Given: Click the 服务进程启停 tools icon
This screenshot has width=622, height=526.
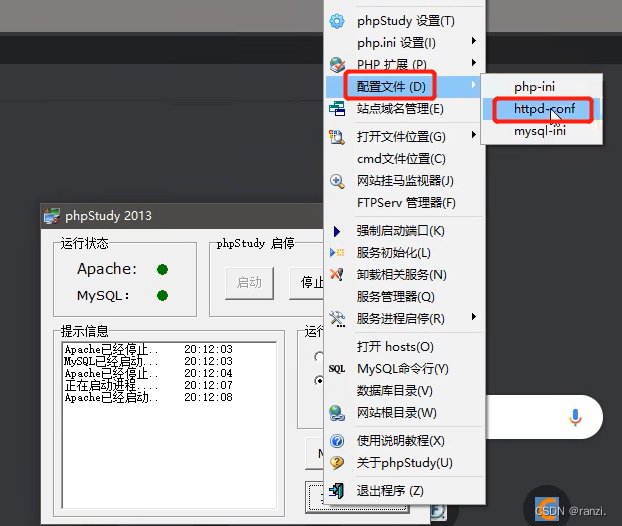Looking at the screenshot, I should coord(337,319).
